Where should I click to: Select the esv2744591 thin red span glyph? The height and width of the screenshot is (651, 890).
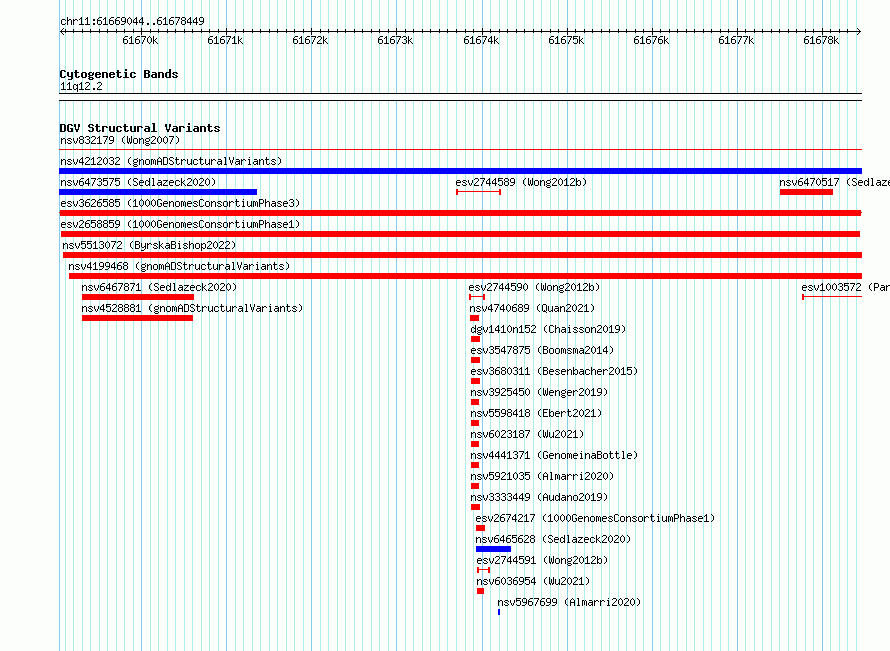[x=484, y=570]
